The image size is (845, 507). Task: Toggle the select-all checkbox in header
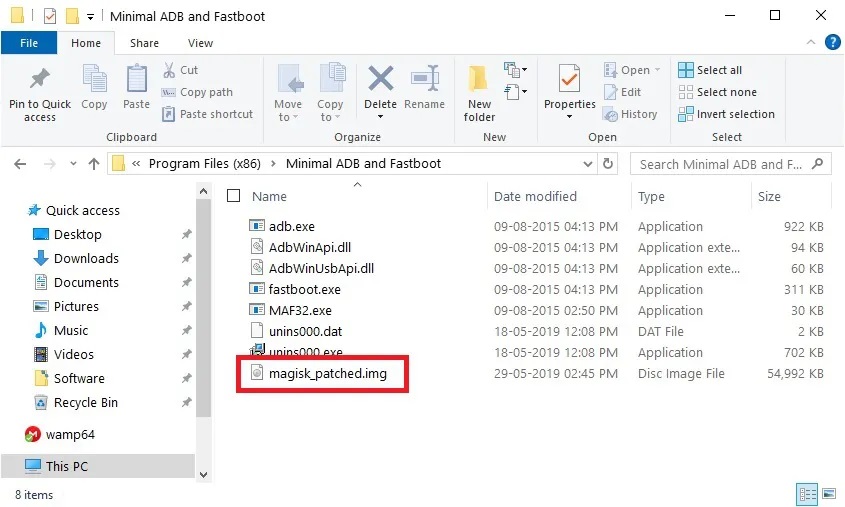click(234, 196)
